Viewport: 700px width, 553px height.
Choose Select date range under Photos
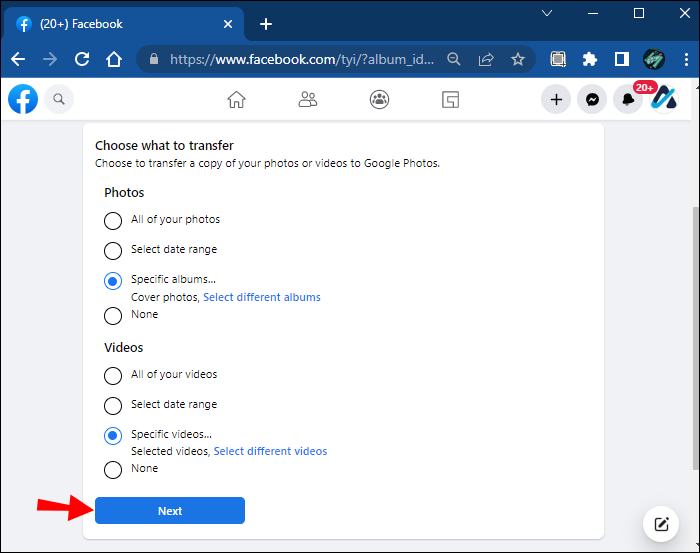coord(113,250)
